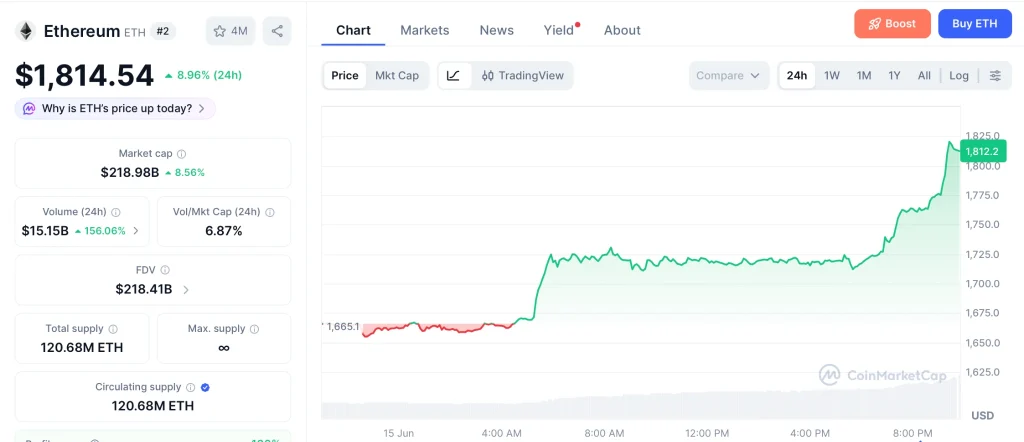Click the #2 rank badge
Screen dimensions: 1024x442
[163, 31]
